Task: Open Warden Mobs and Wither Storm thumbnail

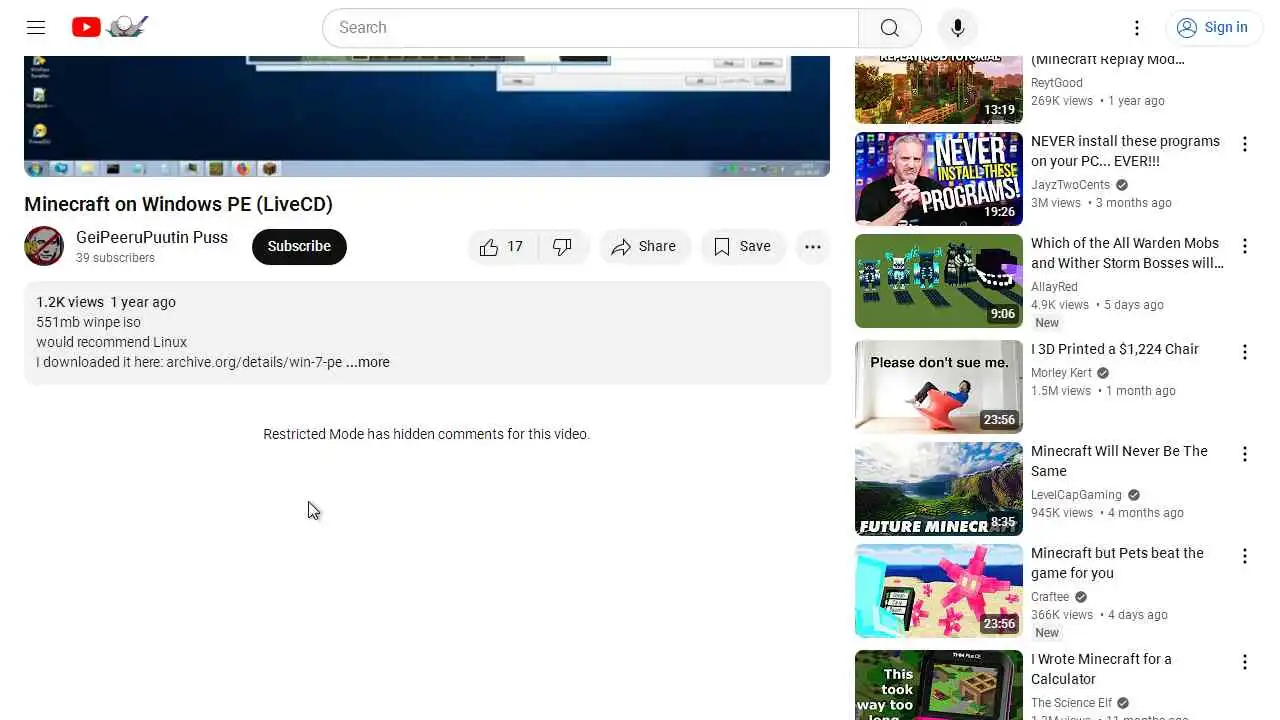Action: 939,281
